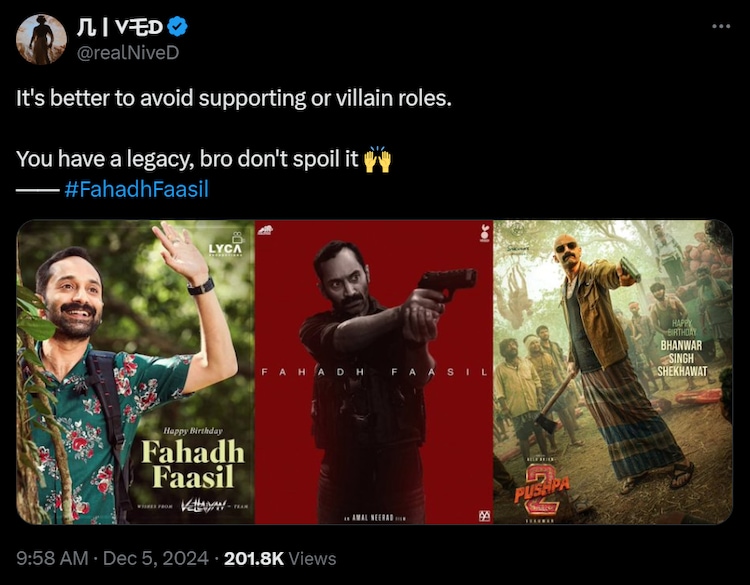
Task: Open the @realNiveD handle link
Action: click(128, 53)
